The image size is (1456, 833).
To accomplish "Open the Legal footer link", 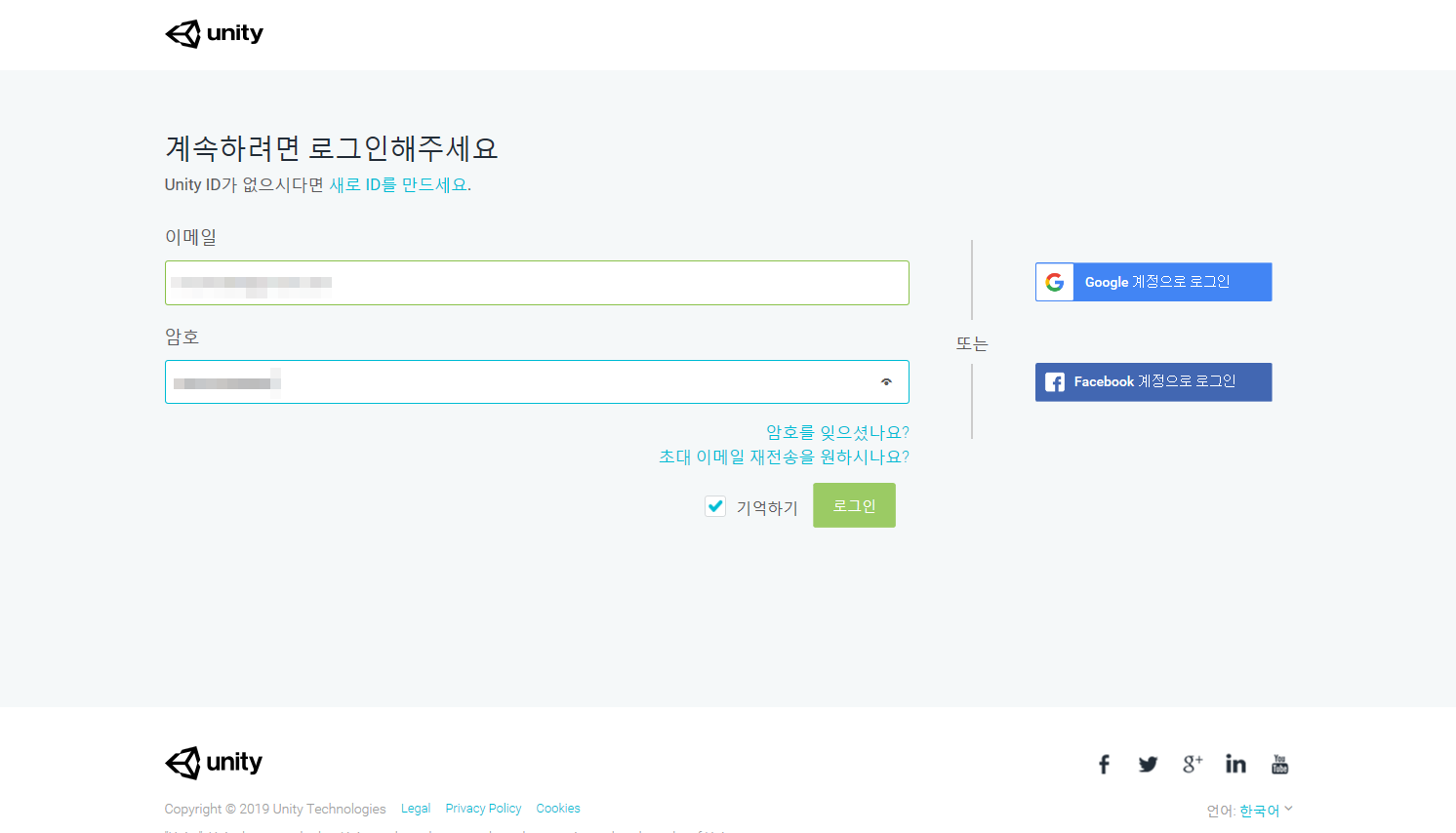I will coord(416,809).
